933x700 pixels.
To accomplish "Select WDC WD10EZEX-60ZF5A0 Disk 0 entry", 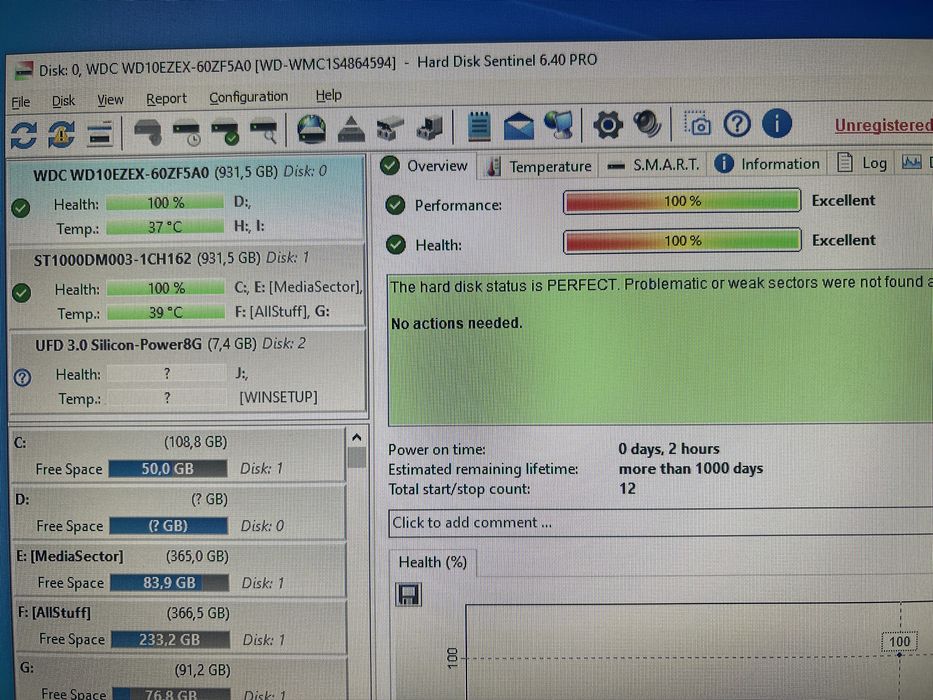I will coord(186,199).
